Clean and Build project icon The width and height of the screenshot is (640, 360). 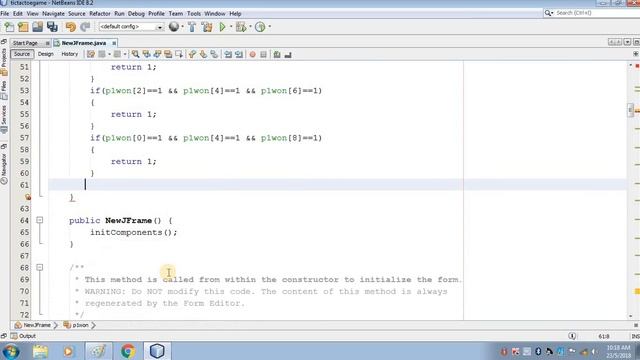207,27
